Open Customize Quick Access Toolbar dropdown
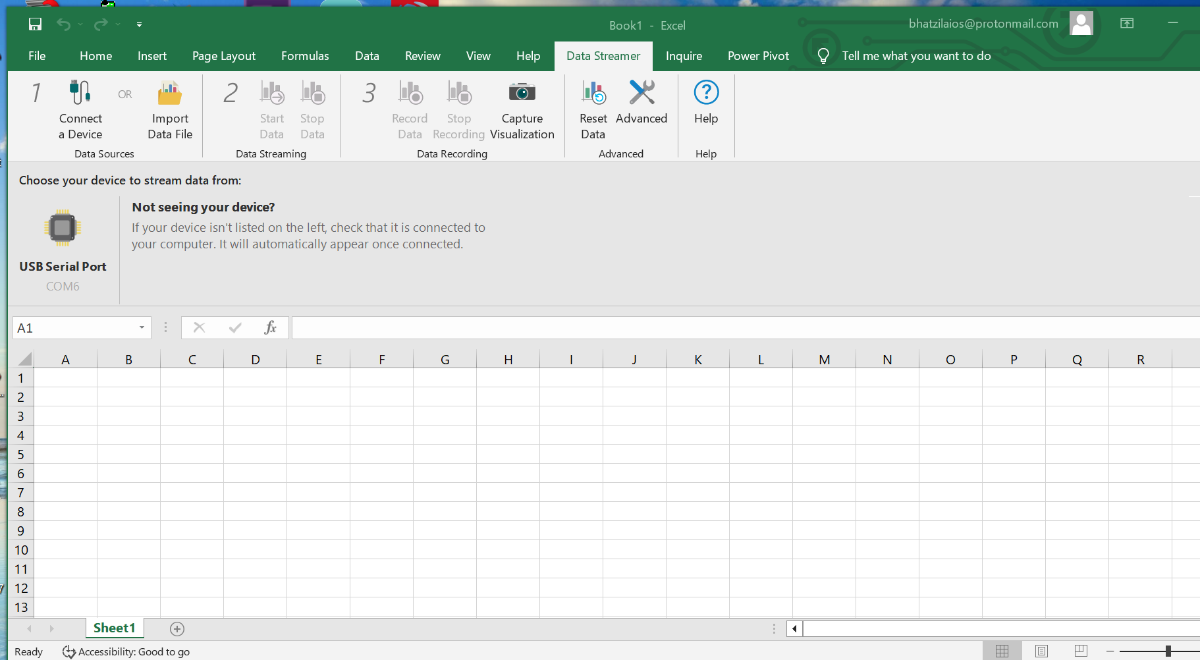The image size is (1200, 660). pyautogui.click(x=139, y=24)
